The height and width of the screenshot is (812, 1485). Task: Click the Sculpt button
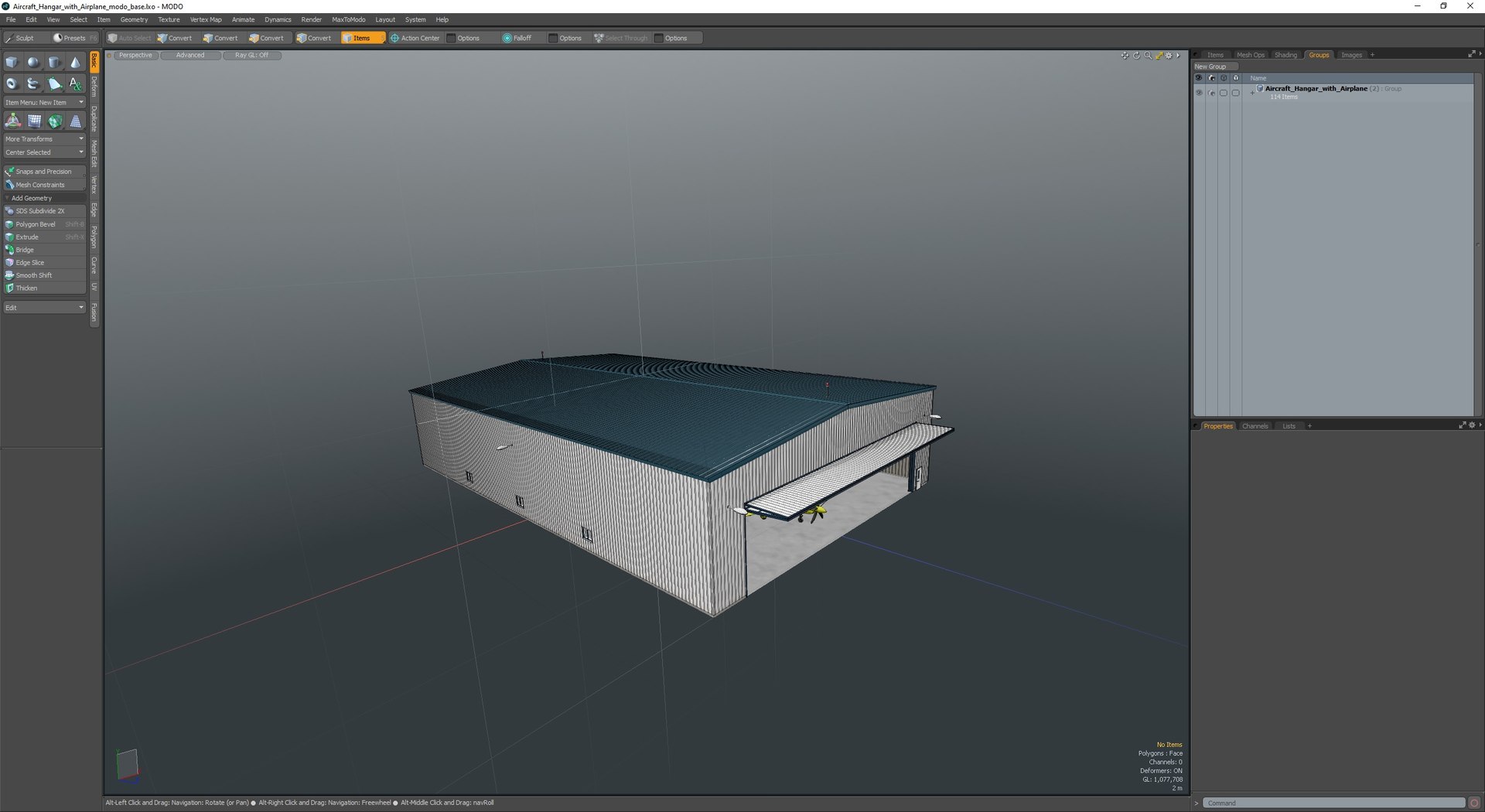pos(24,38)
